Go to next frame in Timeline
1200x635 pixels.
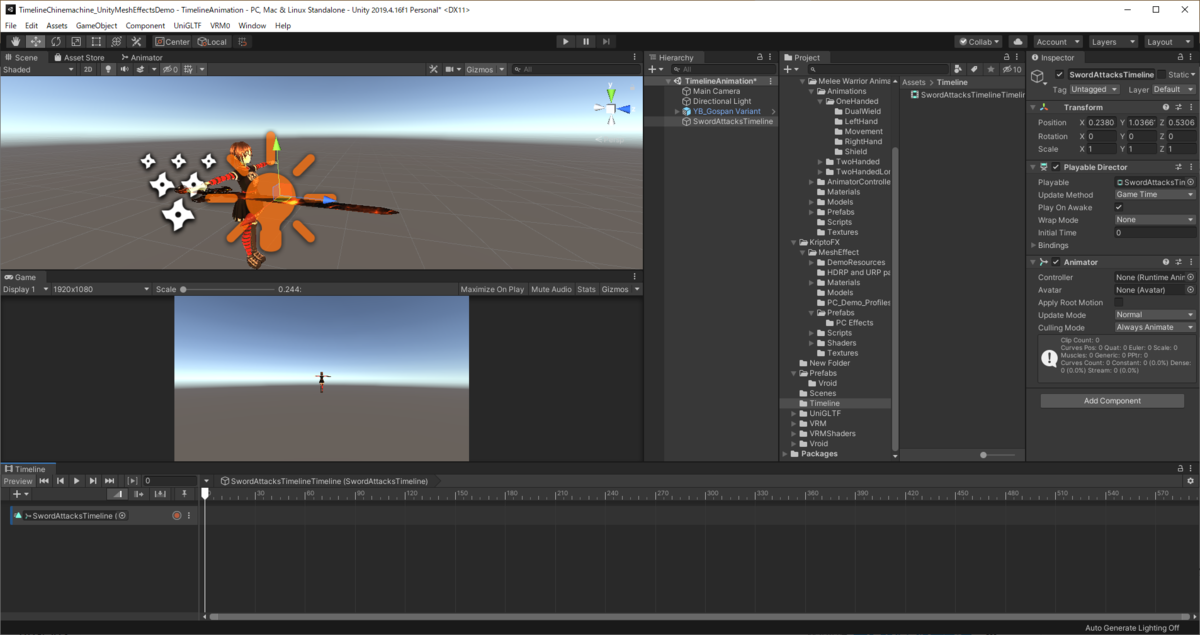point(92,481)
